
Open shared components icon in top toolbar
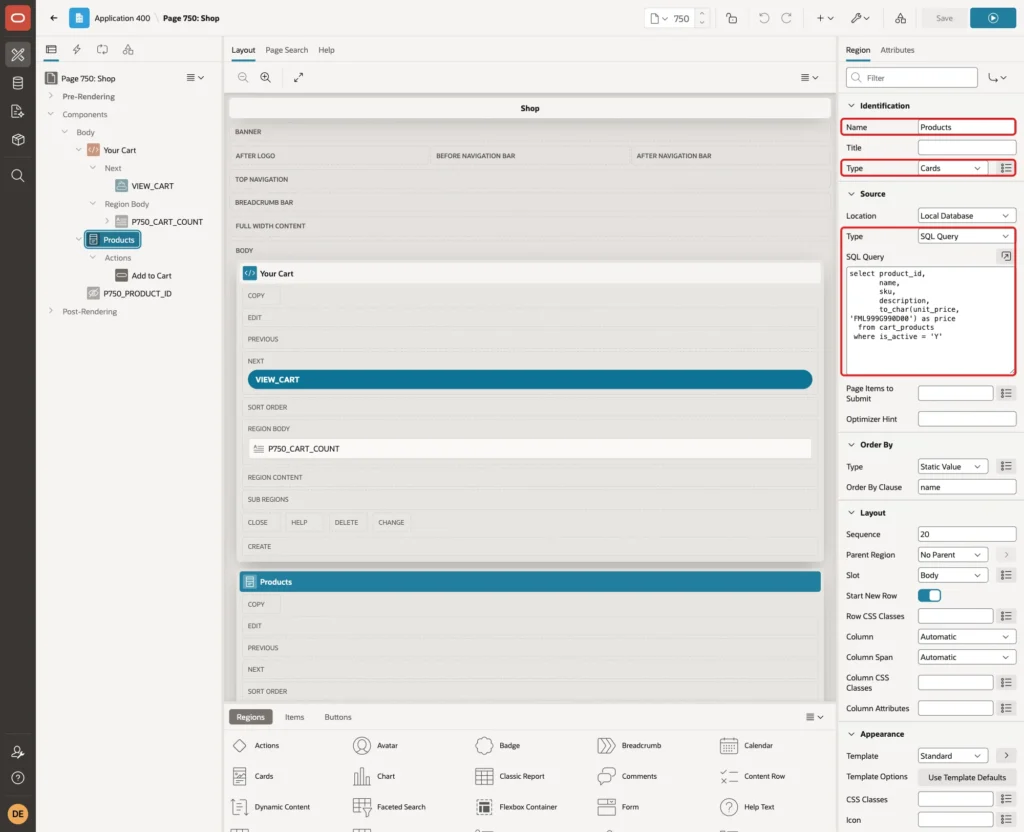click(901, 18)
